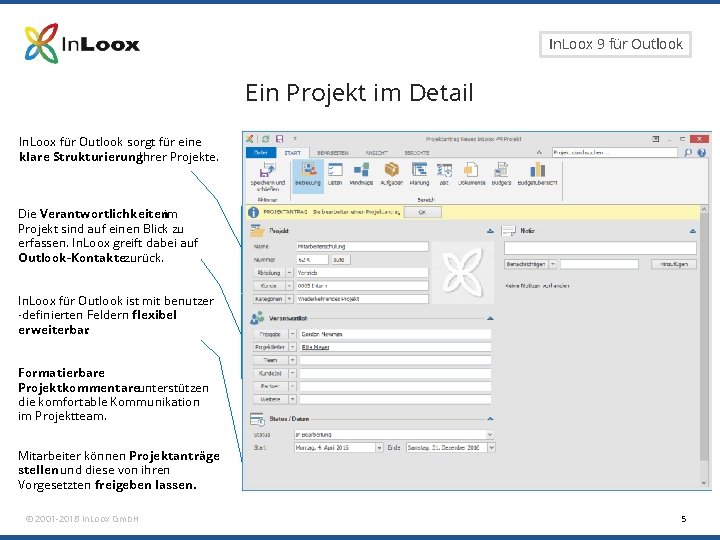Collapse the Projekt section

pyautogui.click(x=490, y=231)
